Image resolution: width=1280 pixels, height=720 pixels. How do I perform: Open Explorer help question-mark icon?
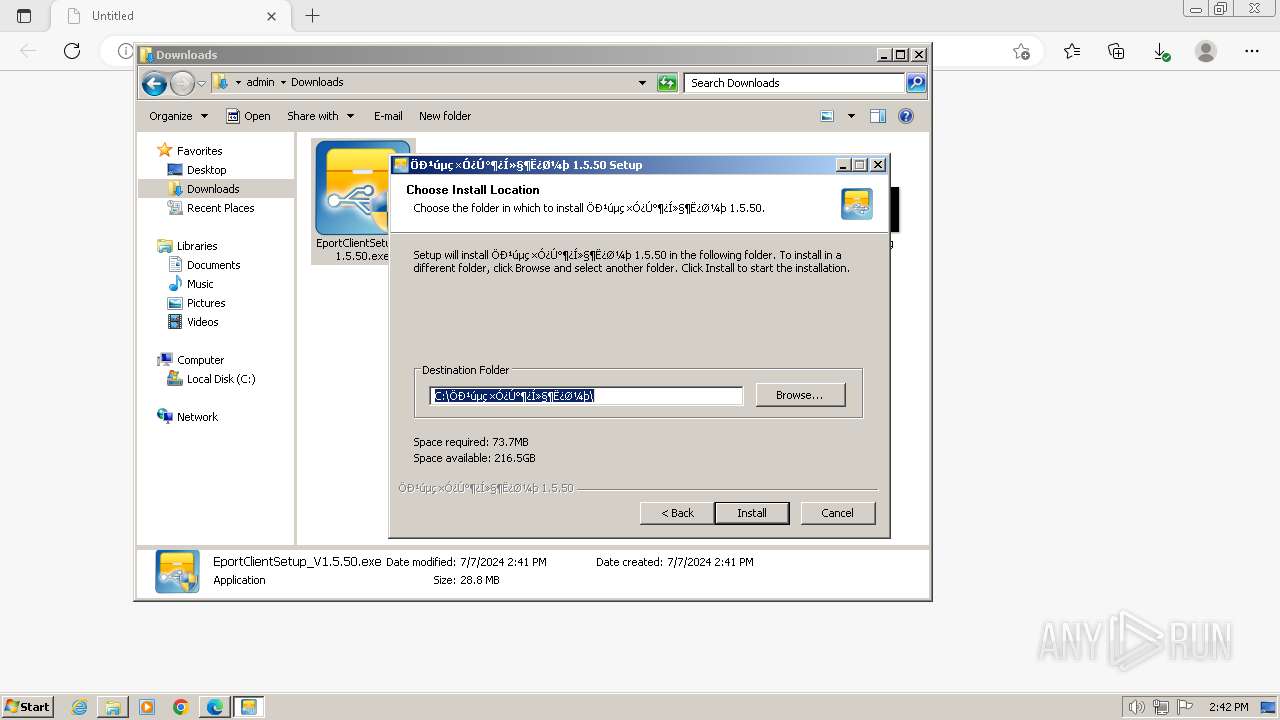tap(906, 116)
